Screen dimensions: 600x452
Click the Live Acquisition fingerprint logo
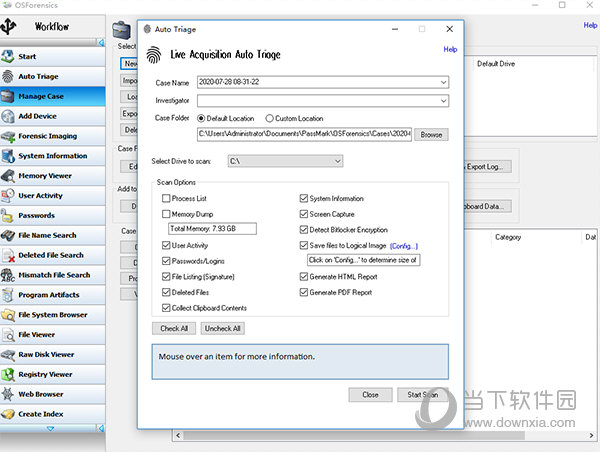[154, 55]
